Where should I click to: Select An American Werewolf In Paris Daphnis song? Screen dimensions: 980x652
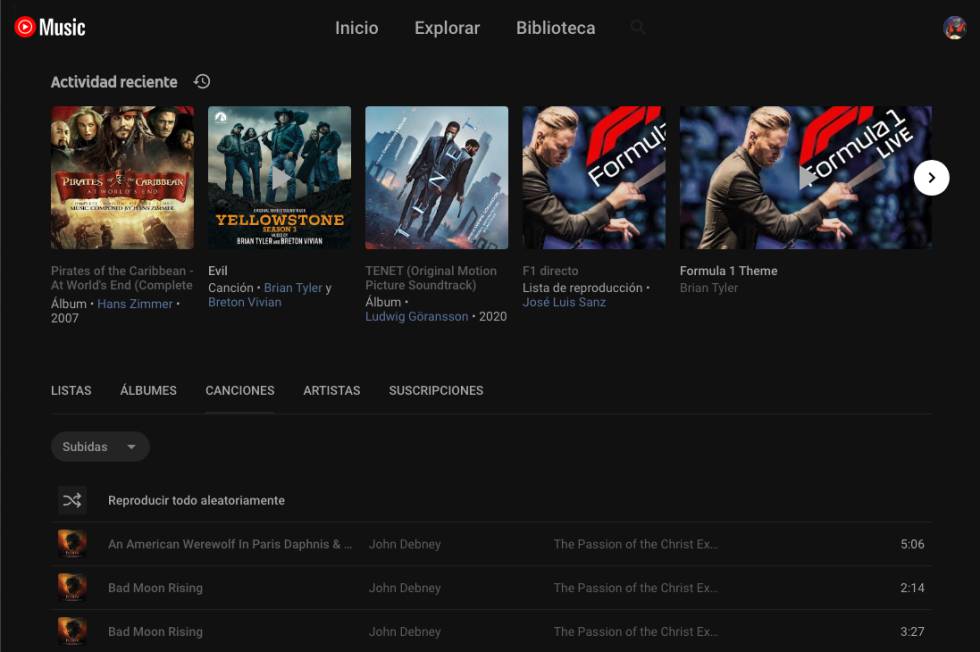(230, 544)
